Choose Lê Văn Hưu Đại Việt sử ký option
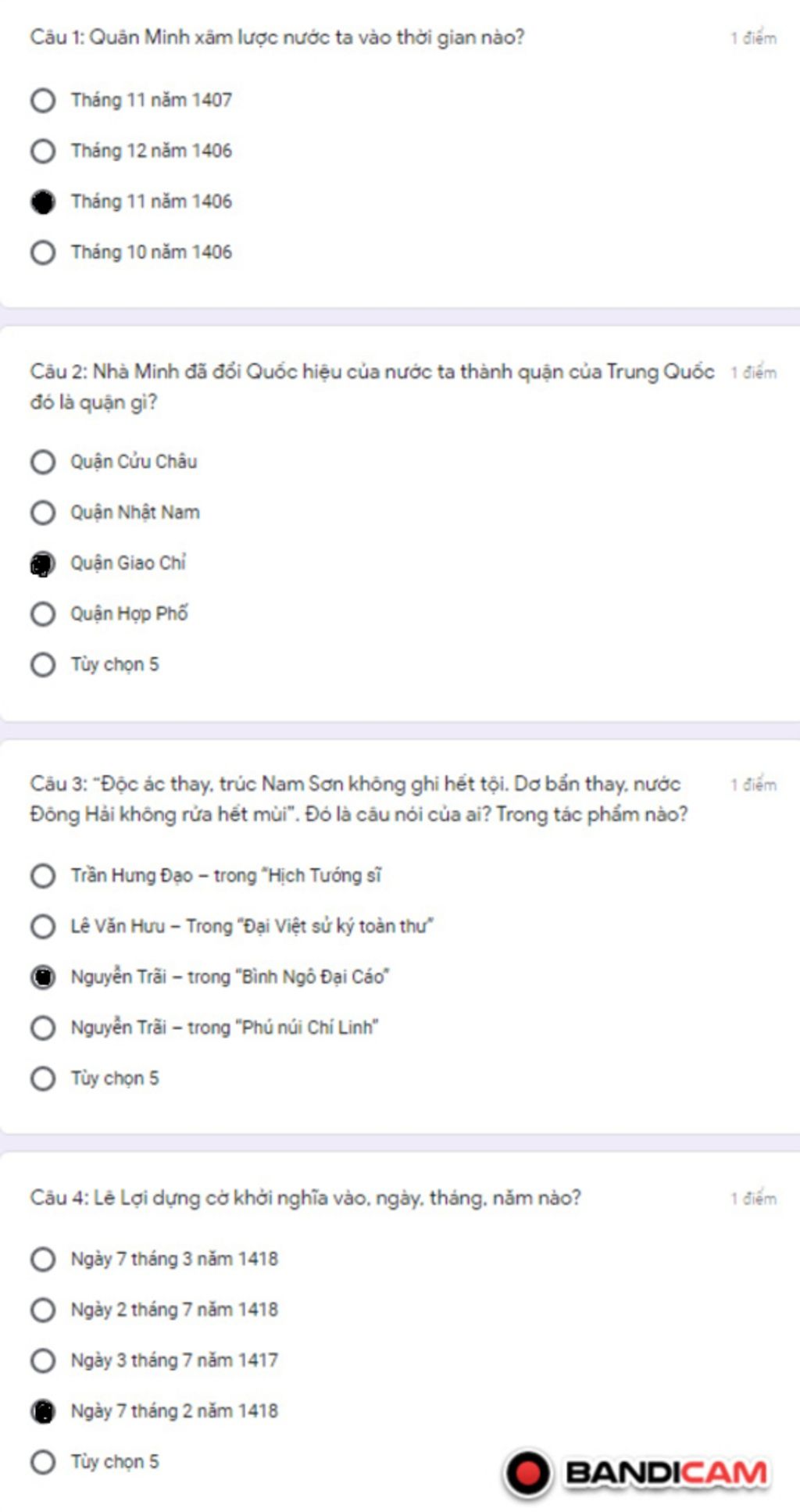This screenshot has width=800, height=1512. (43, 927)
